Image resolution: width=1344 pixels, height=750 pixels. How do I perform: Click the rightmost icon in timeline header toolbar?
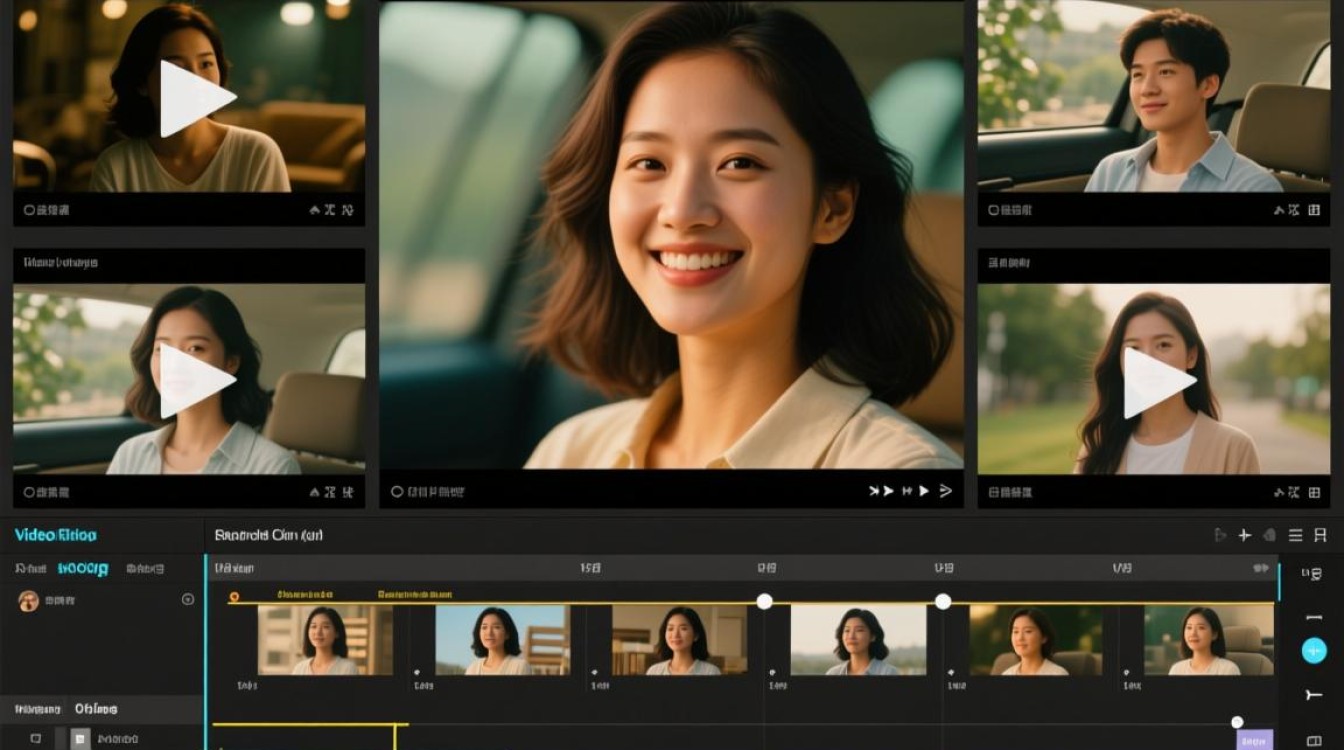1322,535
